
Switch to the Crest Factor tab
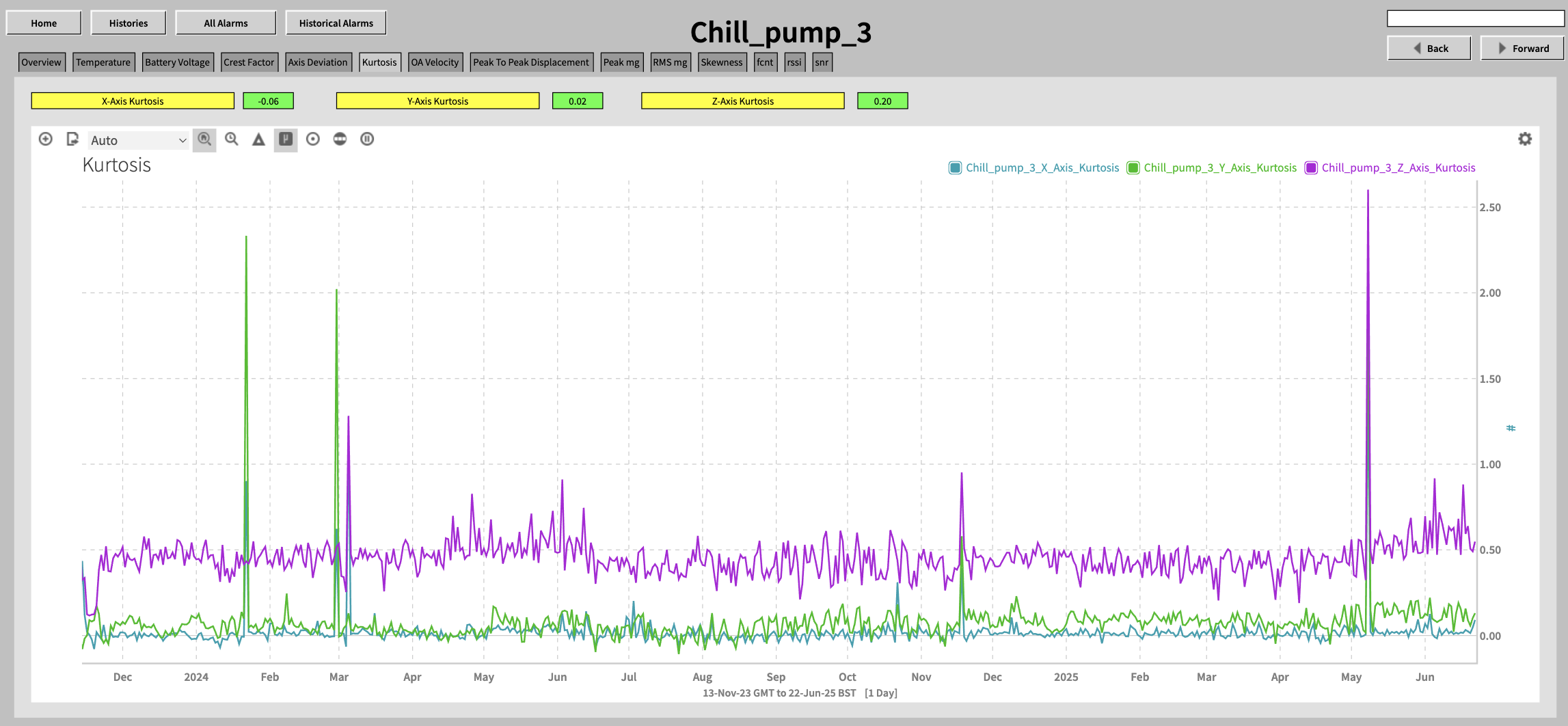tap(249, 62)
